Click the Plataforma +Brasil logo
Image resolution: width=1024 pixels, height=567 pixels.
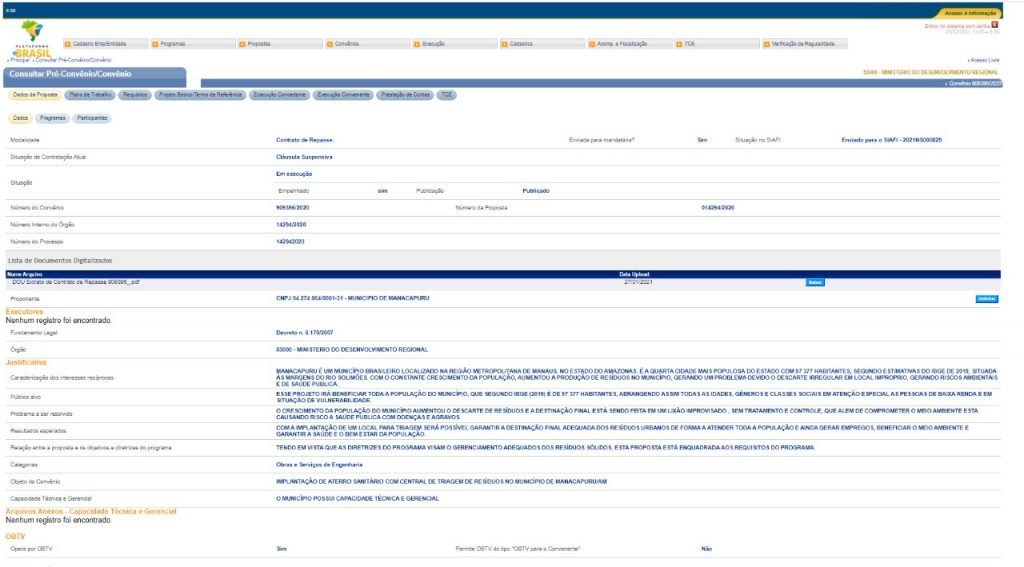pos(32,40)
